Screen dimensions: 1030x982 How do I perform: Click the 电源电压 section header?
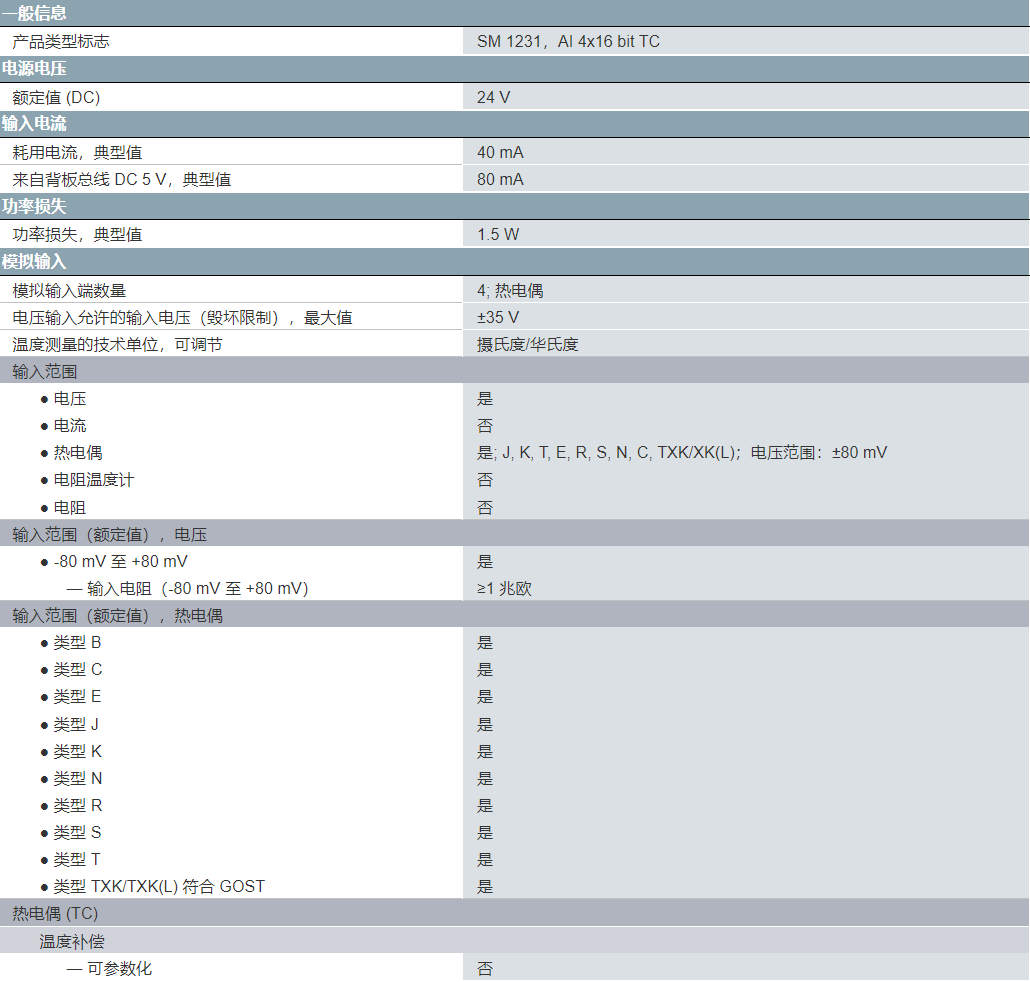tap(35, 69)
